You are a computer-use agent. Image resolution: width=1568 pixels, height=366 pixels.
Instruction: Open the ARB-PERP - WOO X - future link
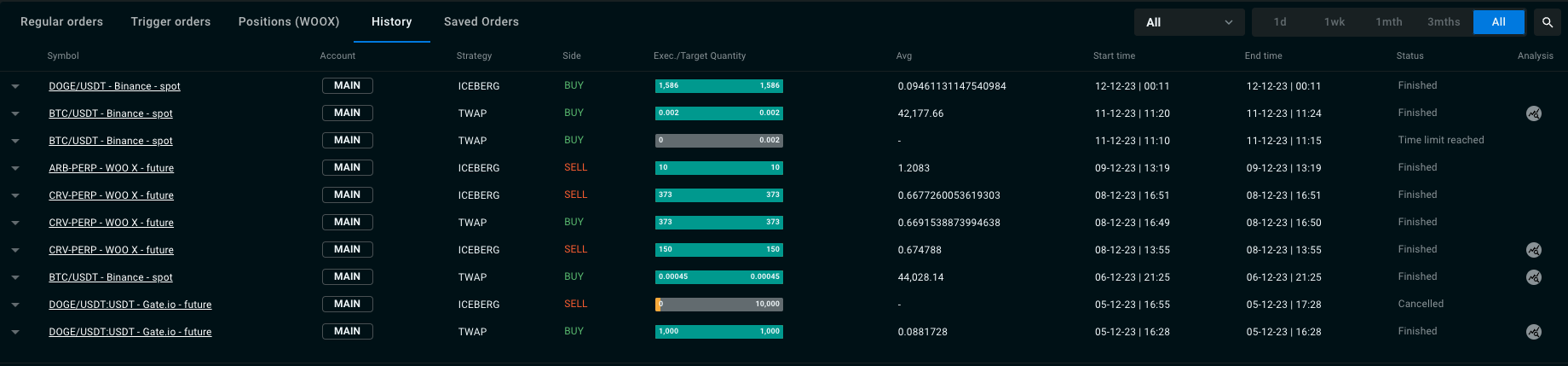tap(112, 168)
